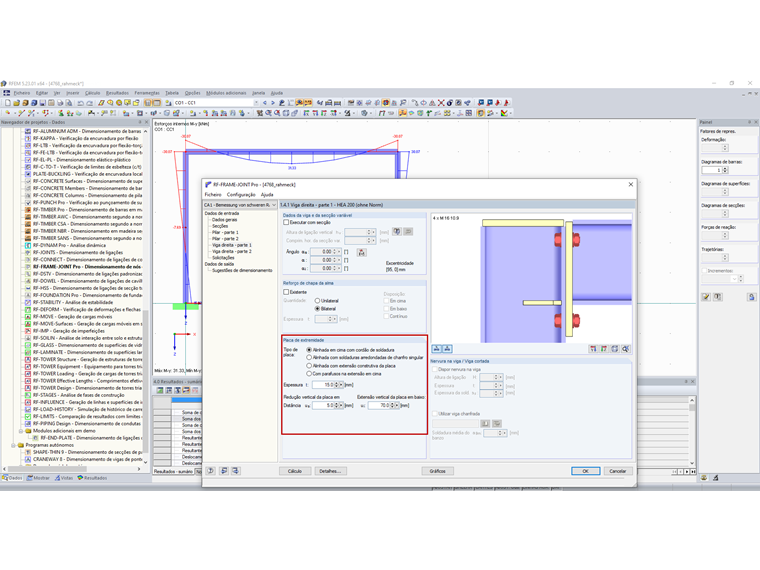Enable Executar com secção checkbox
The width and height of the screenshot is (760, 570).
pos(286,222)
